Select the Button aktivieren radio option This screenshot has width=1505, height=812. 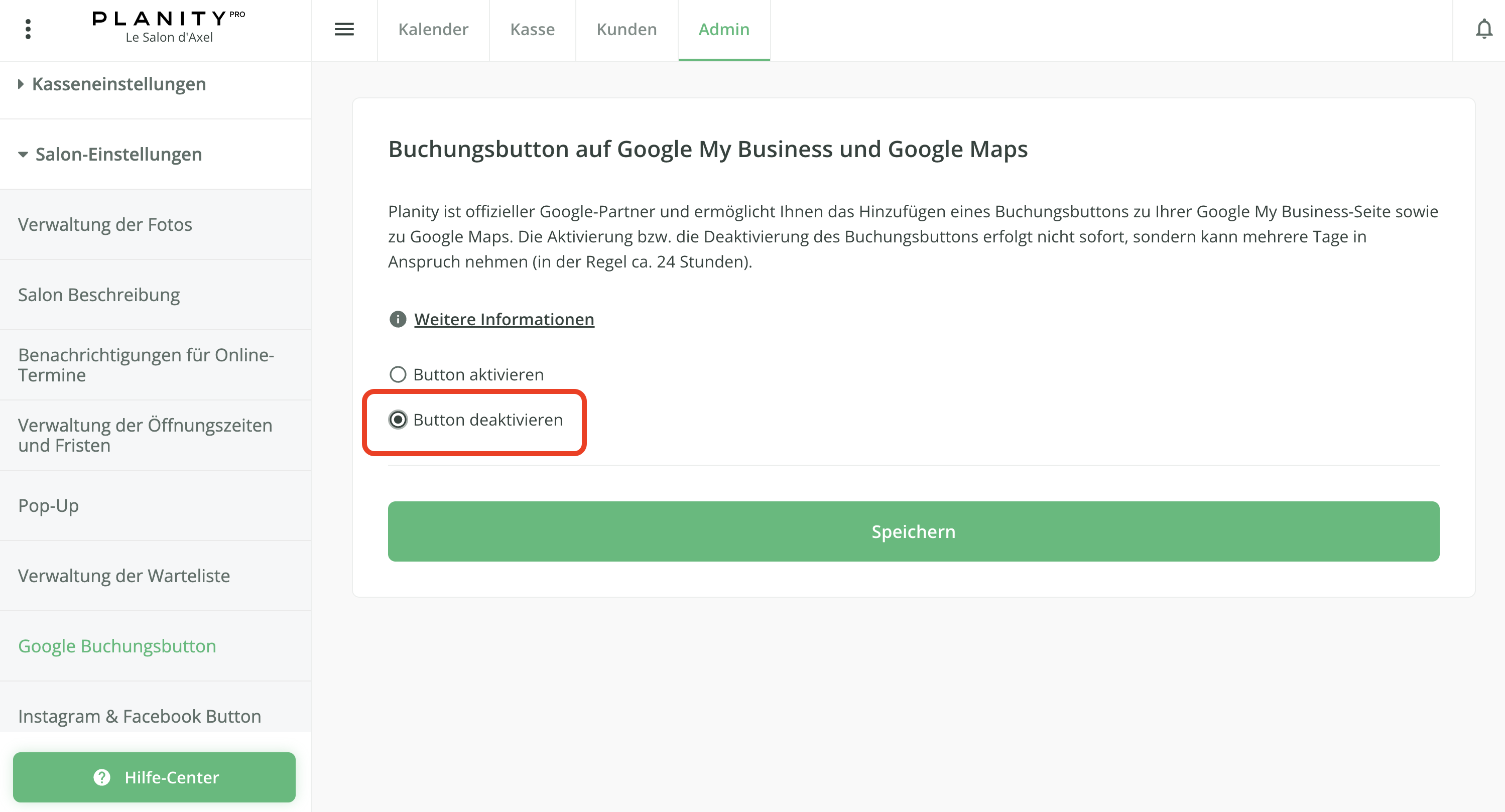coord(398,374)
